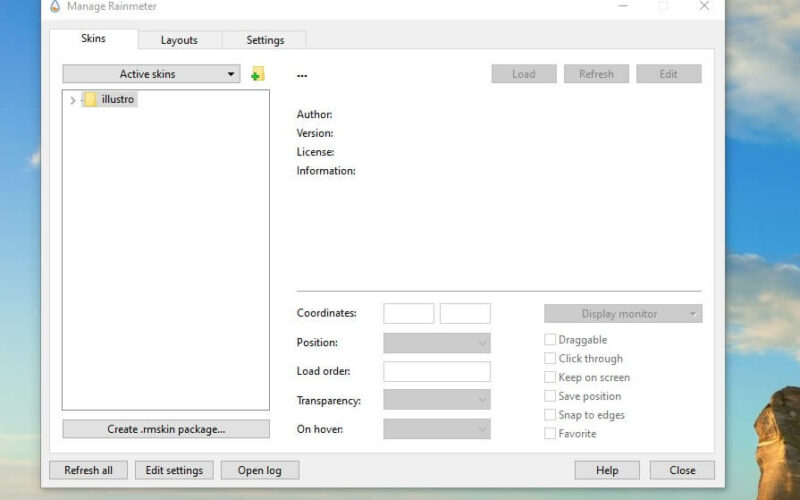This screenshot has height=500, width=800.
Task: Open the Transparency dropdown
Action: pos(437,399)
